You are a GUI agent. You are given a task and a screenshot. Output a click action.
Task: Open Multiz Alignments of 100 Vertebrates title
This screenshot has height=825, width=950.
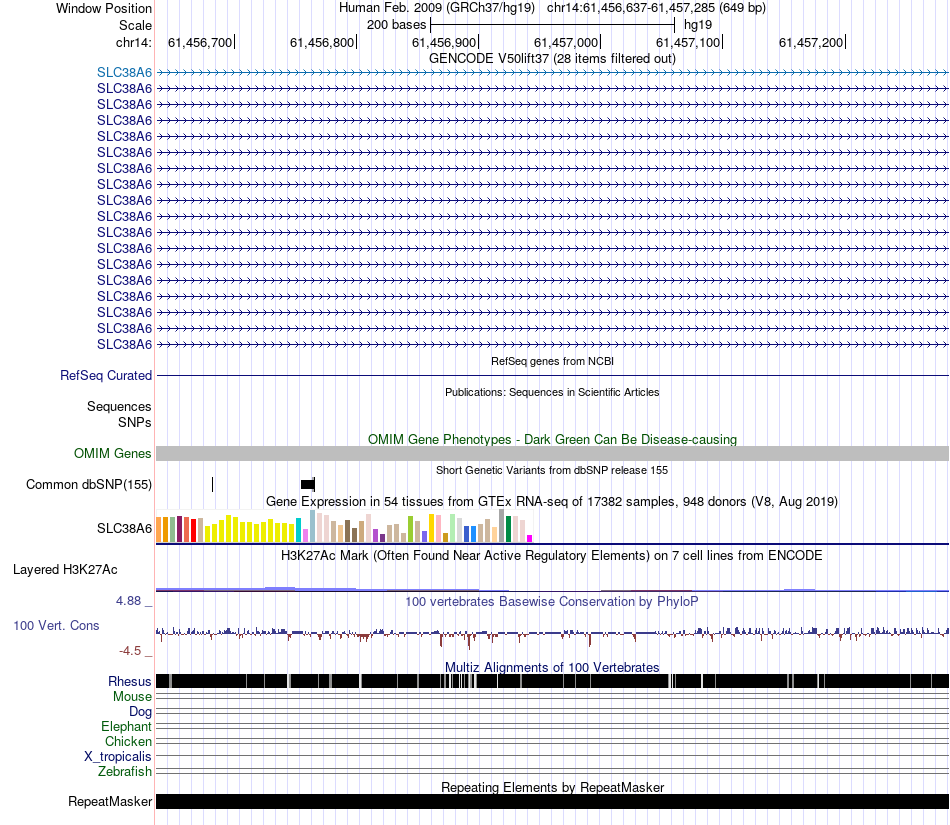click(552, 668)
